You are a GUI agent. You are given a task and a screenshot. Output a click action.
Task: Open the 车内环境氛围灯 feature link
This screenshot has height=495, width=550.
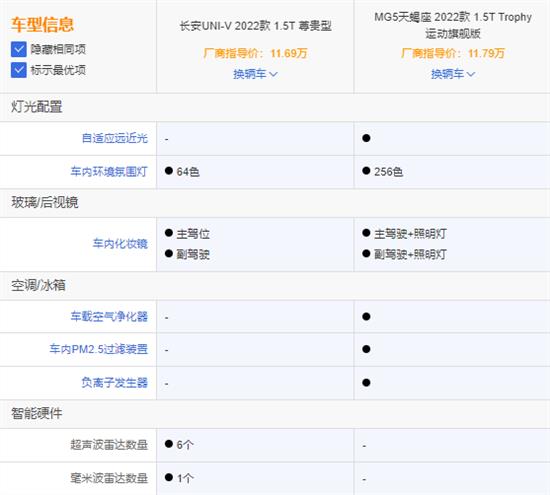coord(109,172)
